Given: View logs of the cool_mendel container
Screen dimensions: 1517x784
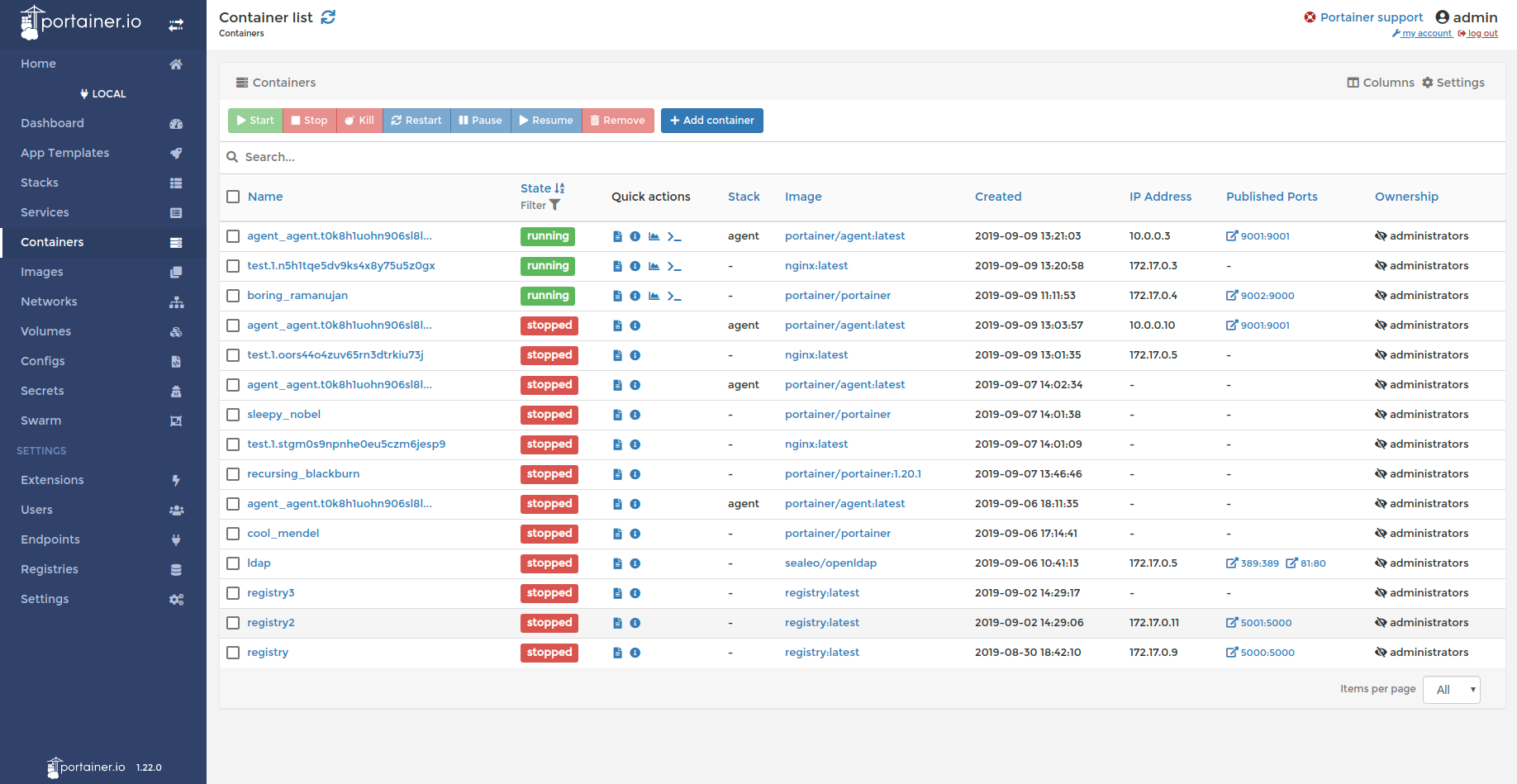Looking at the screenshot, I should point(617,534).
